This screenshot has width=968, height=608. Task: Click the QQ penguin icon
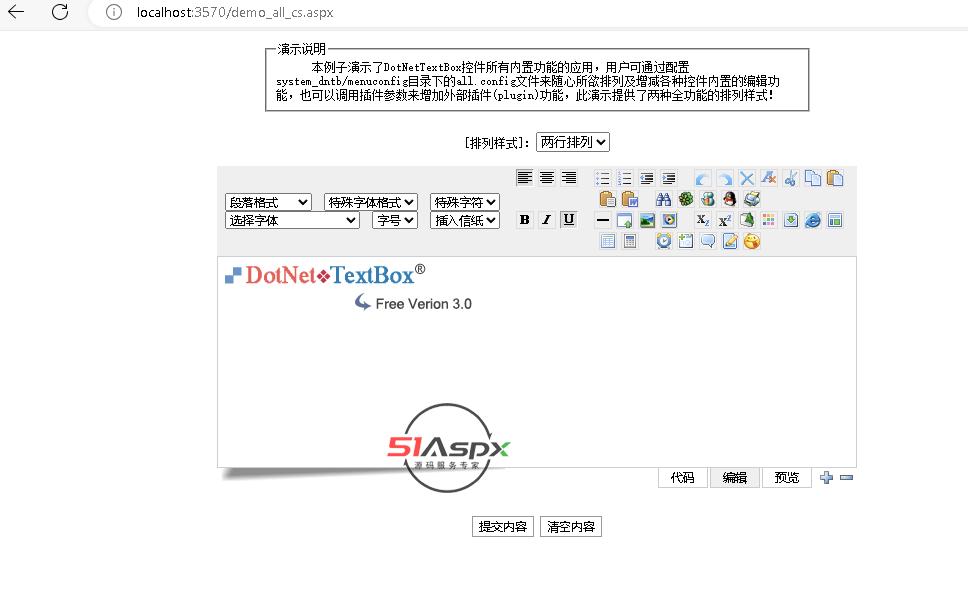[730, 199]
